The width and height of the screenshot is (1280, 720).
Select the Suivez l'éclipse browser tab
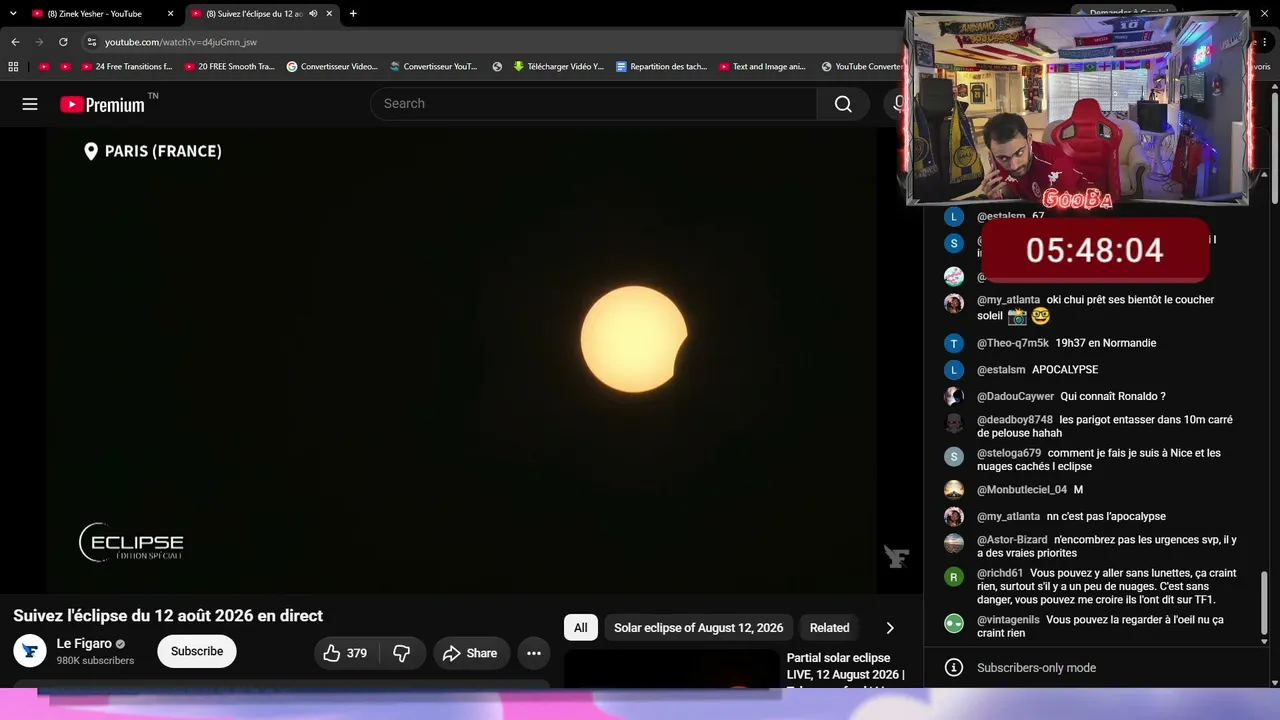(x=254, y=14)
